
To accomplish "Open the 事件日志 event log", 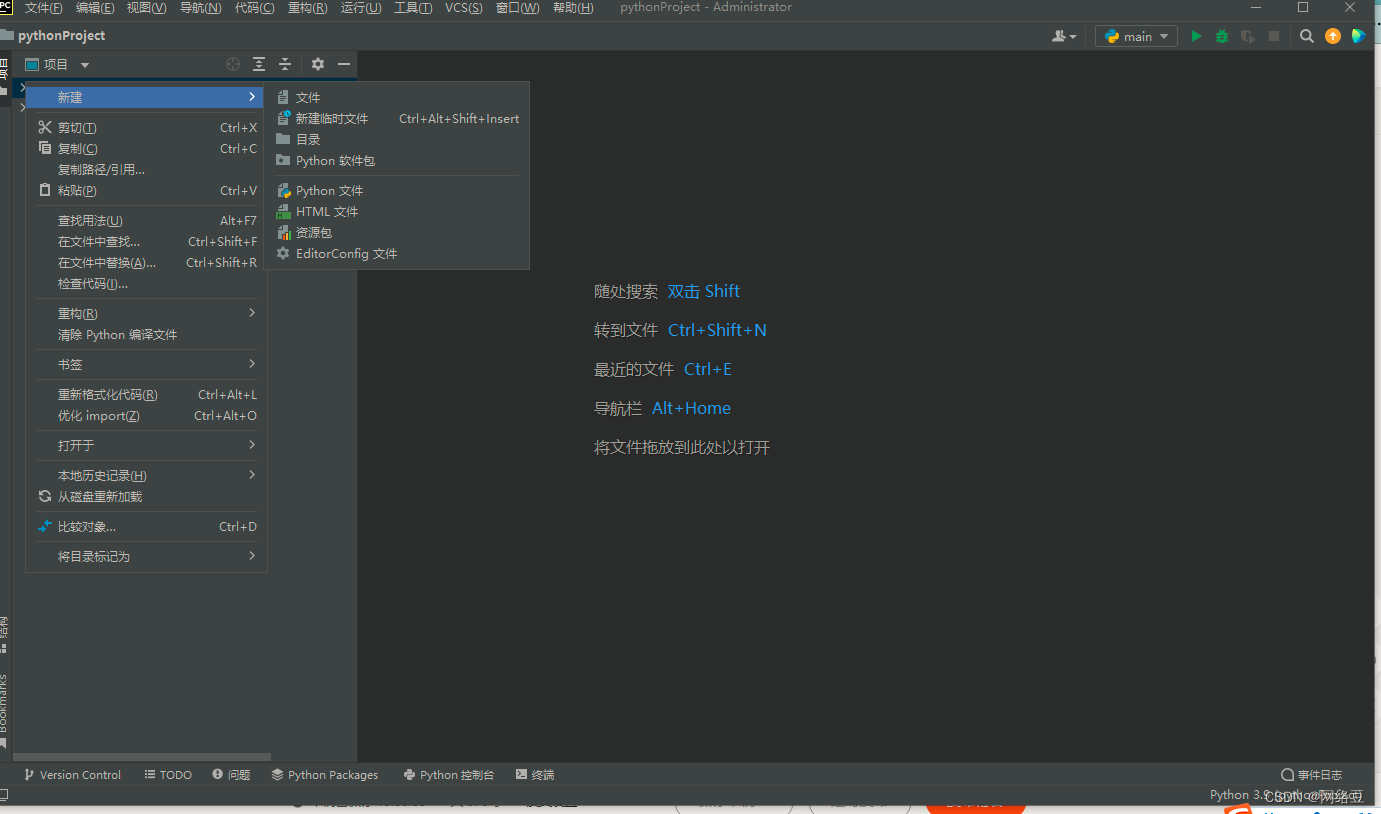I will [x=1312, y=775].
